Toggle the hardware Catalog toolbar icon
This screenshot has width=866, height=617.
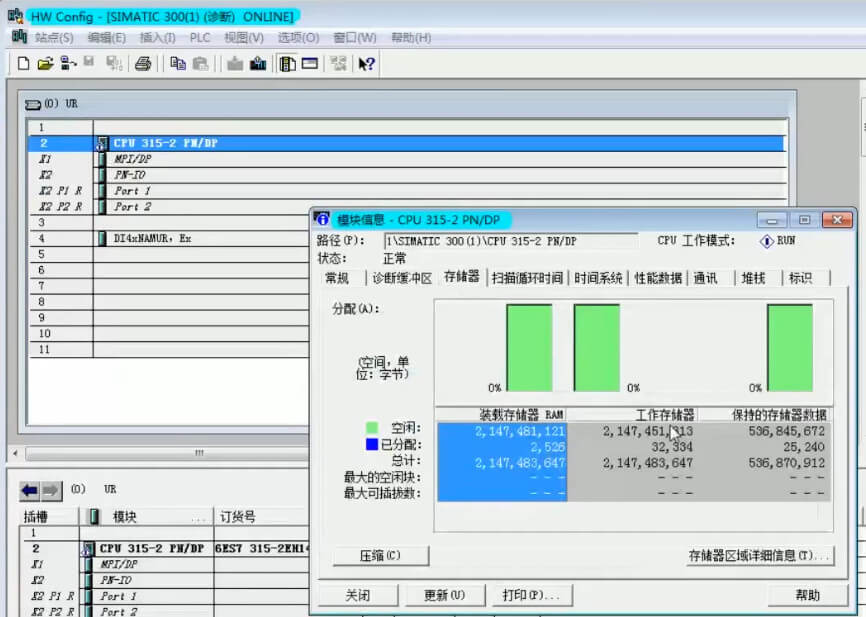click(x=287, y=64)
